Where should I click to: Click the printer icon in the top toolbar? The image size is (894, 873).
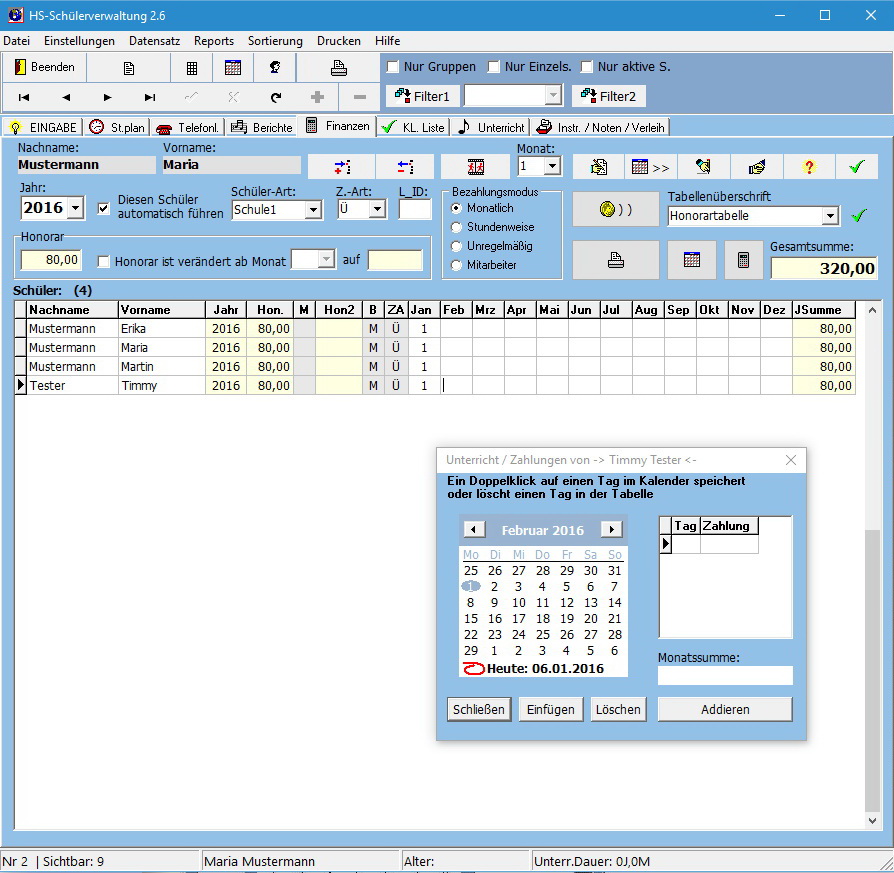(x=339, y=68)
